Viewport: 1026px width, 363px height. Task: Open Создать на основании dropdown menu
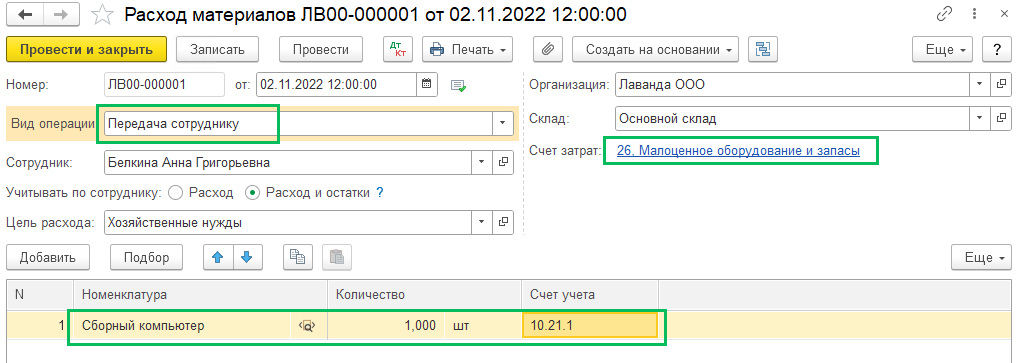(x=656, y=49)
